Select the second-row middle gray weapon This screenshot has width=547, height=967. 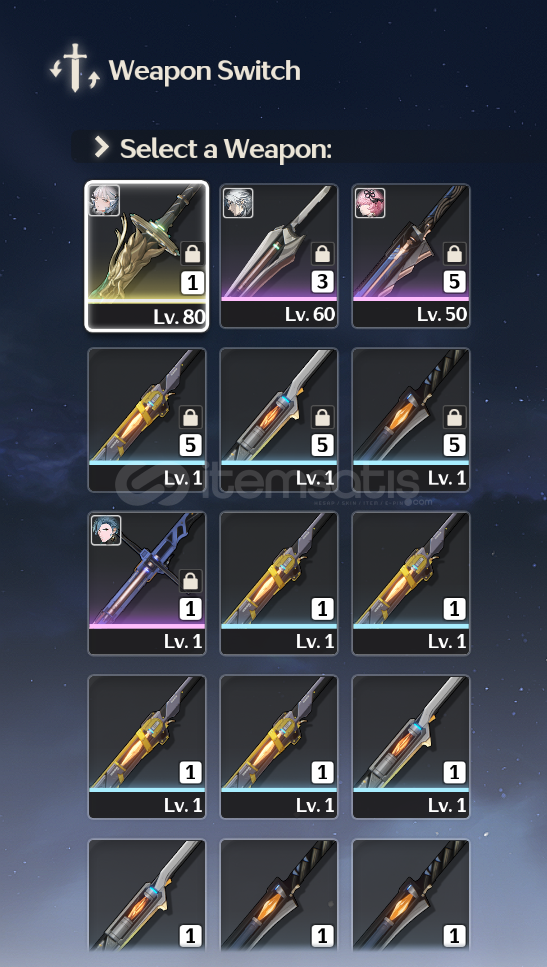(279, 420)
